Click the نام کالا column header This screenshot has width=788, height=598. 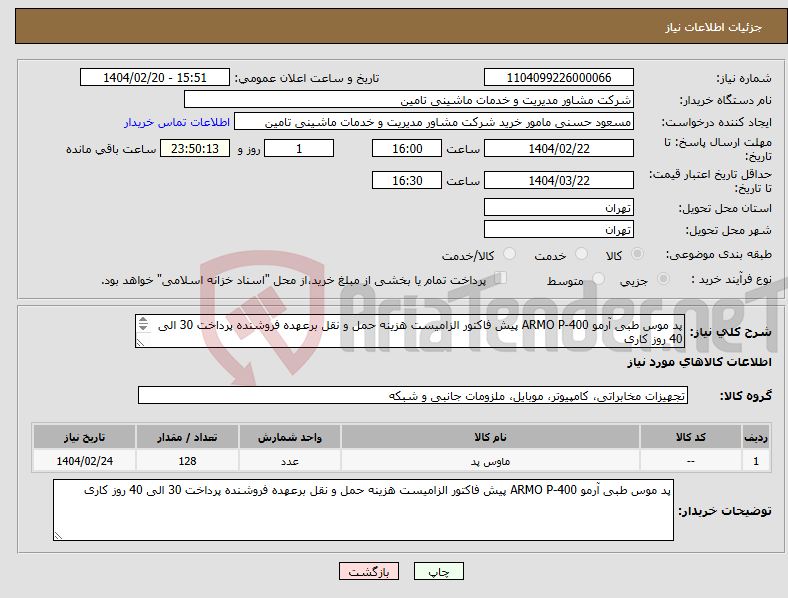pyautogui.click(x=490, y=437)
